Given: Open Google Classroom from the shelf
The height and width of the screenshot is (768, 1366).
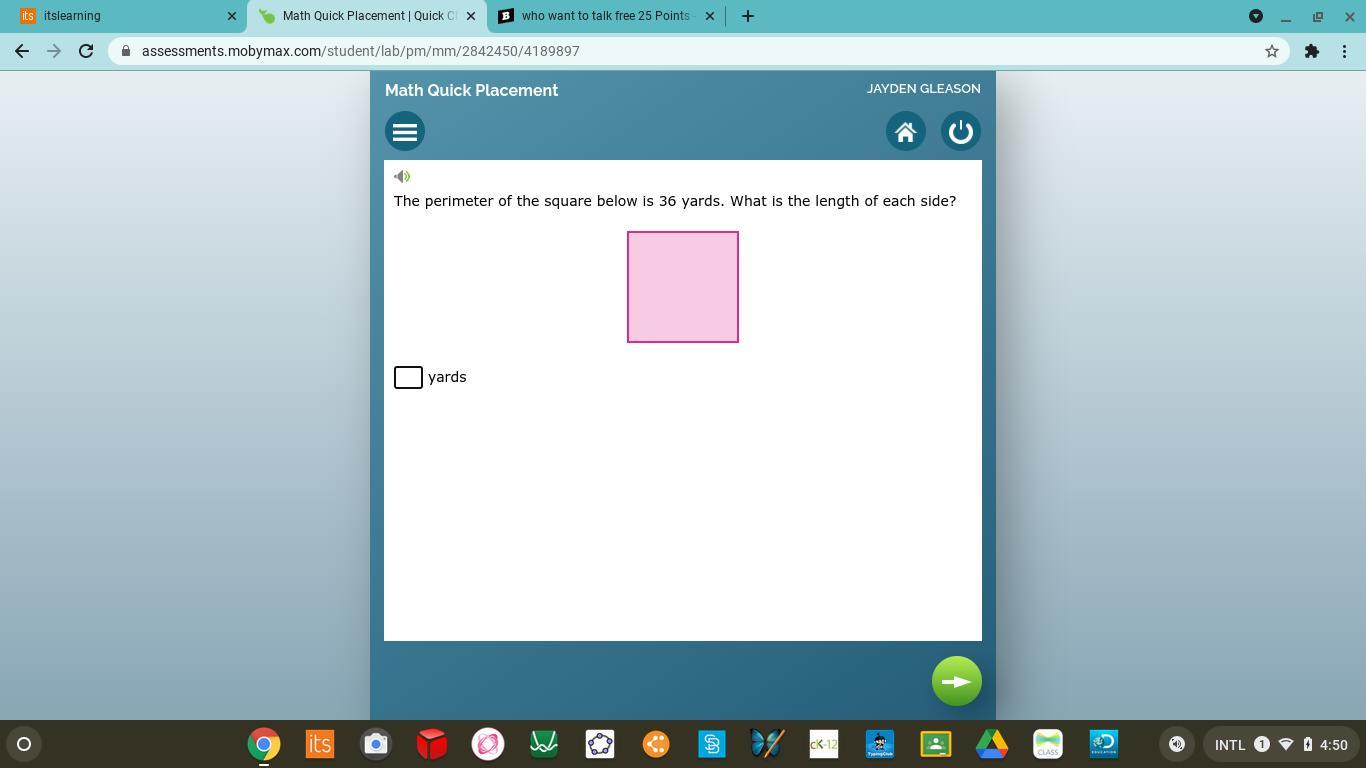Looking at the screenshot, I should point(936,744).
